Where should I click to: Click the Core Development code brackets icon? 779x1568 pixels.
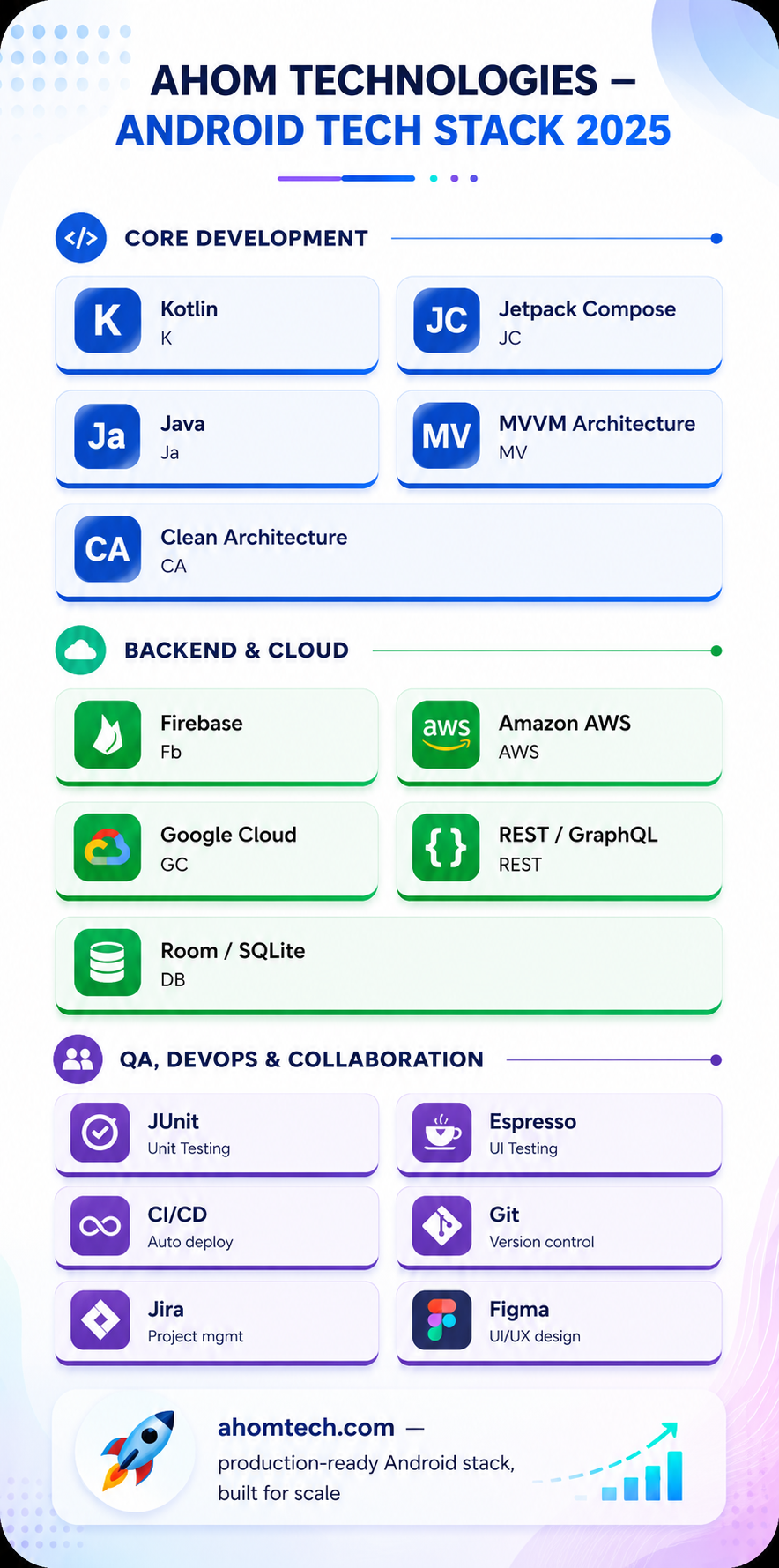[81, 238]
